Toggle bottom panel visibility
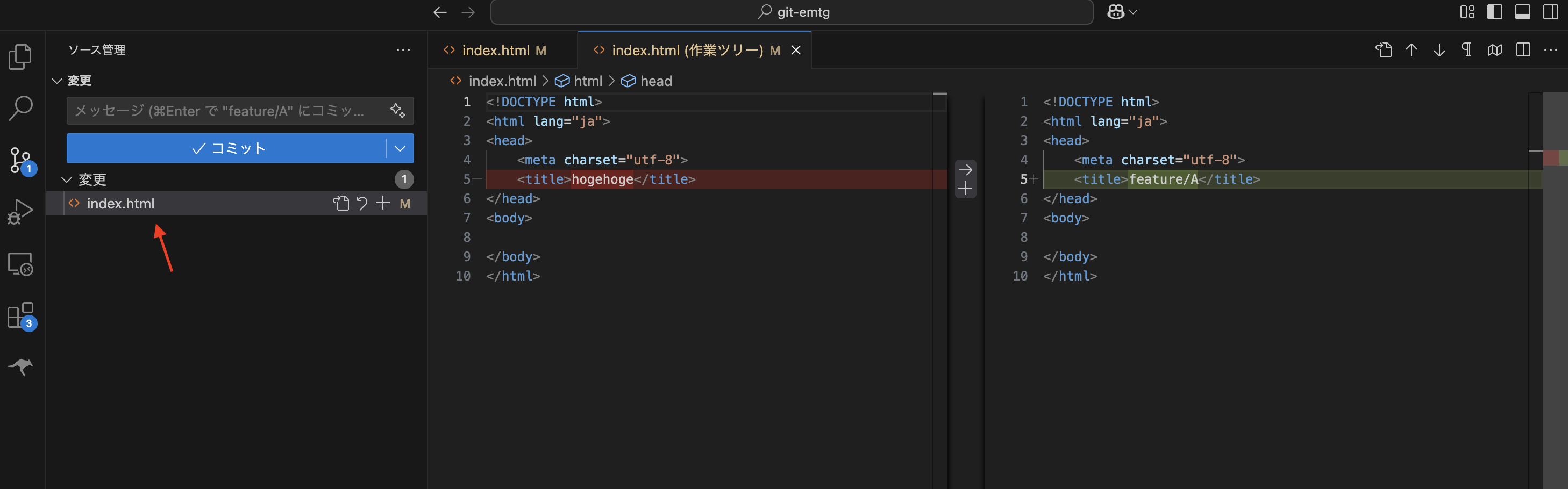1568x489 pixels. pyautogui.click(x=1523, y=12)
